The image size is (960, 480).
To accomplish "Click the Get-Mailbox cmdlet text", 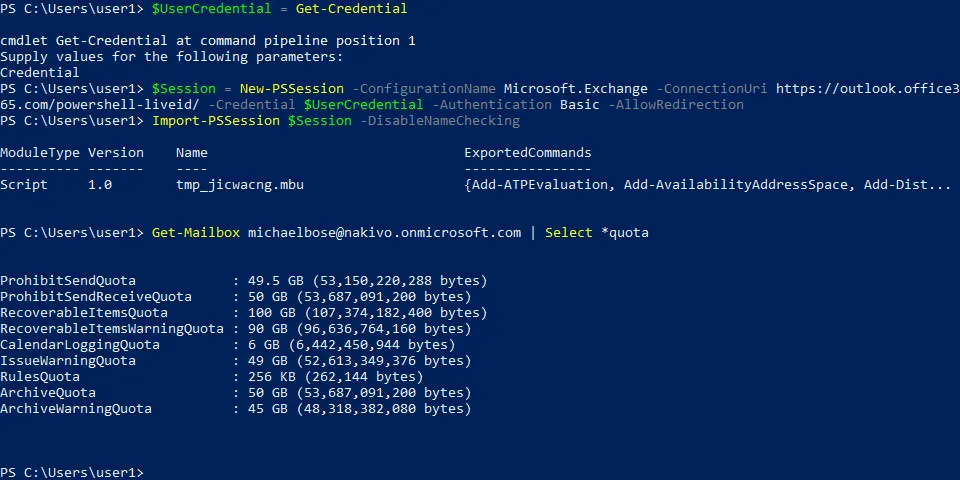I will tap(196, 233).
